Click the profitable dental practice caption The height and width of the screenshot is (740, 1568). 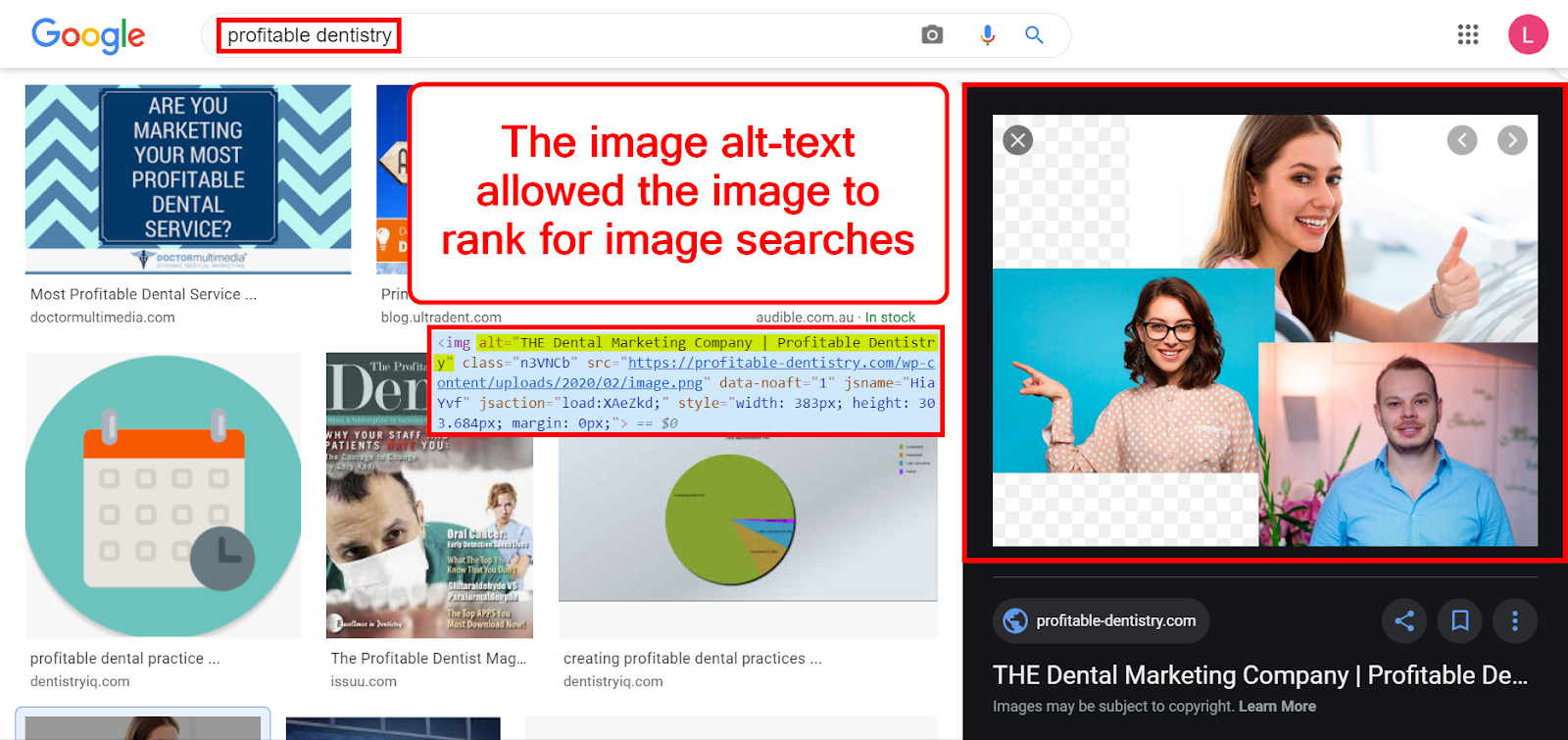[124, 659]
